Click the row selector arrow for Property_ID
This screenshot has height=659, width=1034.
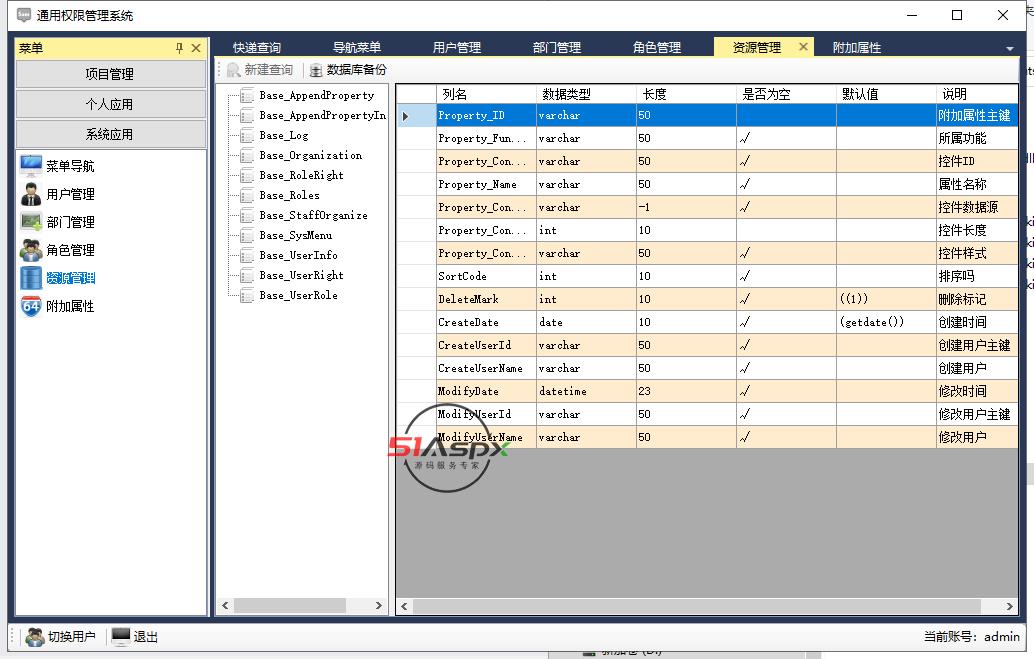coord(406,116)
